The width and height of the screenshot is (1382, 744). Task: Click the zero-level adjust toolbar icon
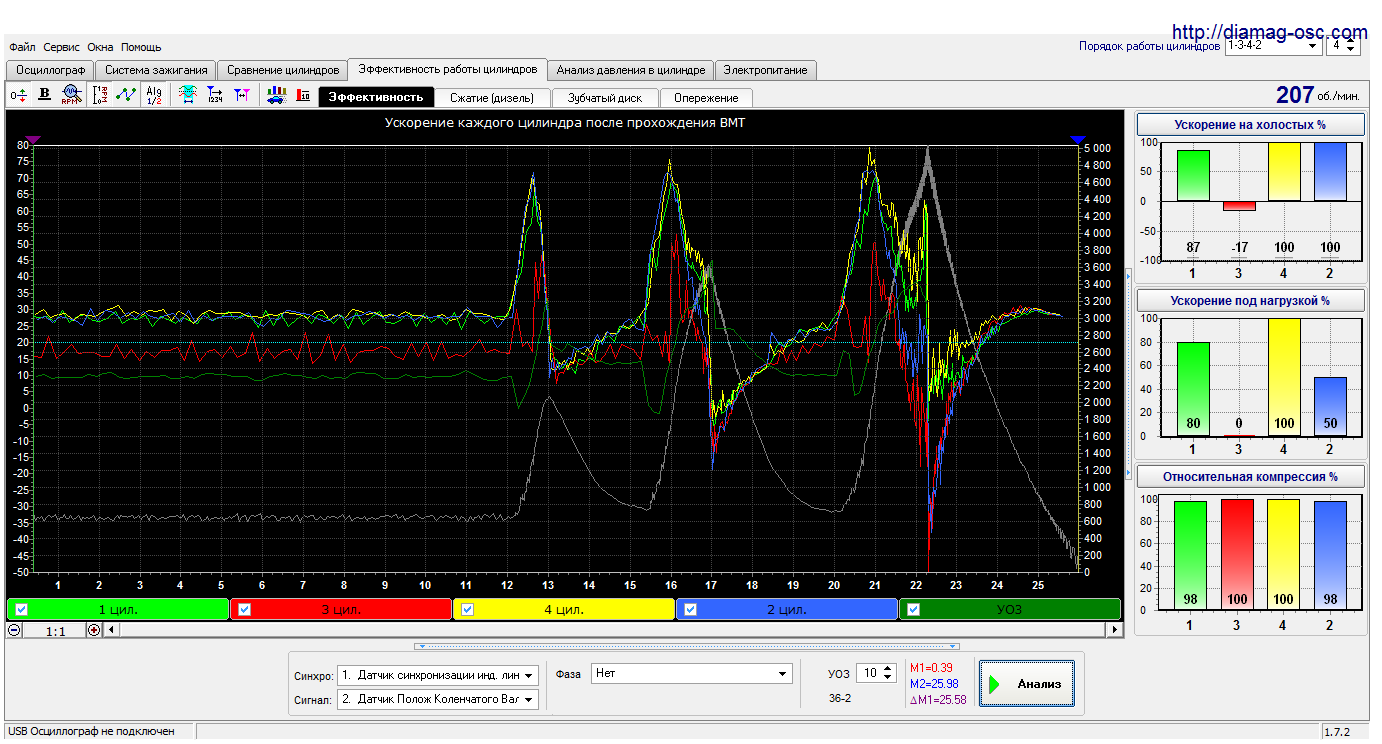click(19, 95)
